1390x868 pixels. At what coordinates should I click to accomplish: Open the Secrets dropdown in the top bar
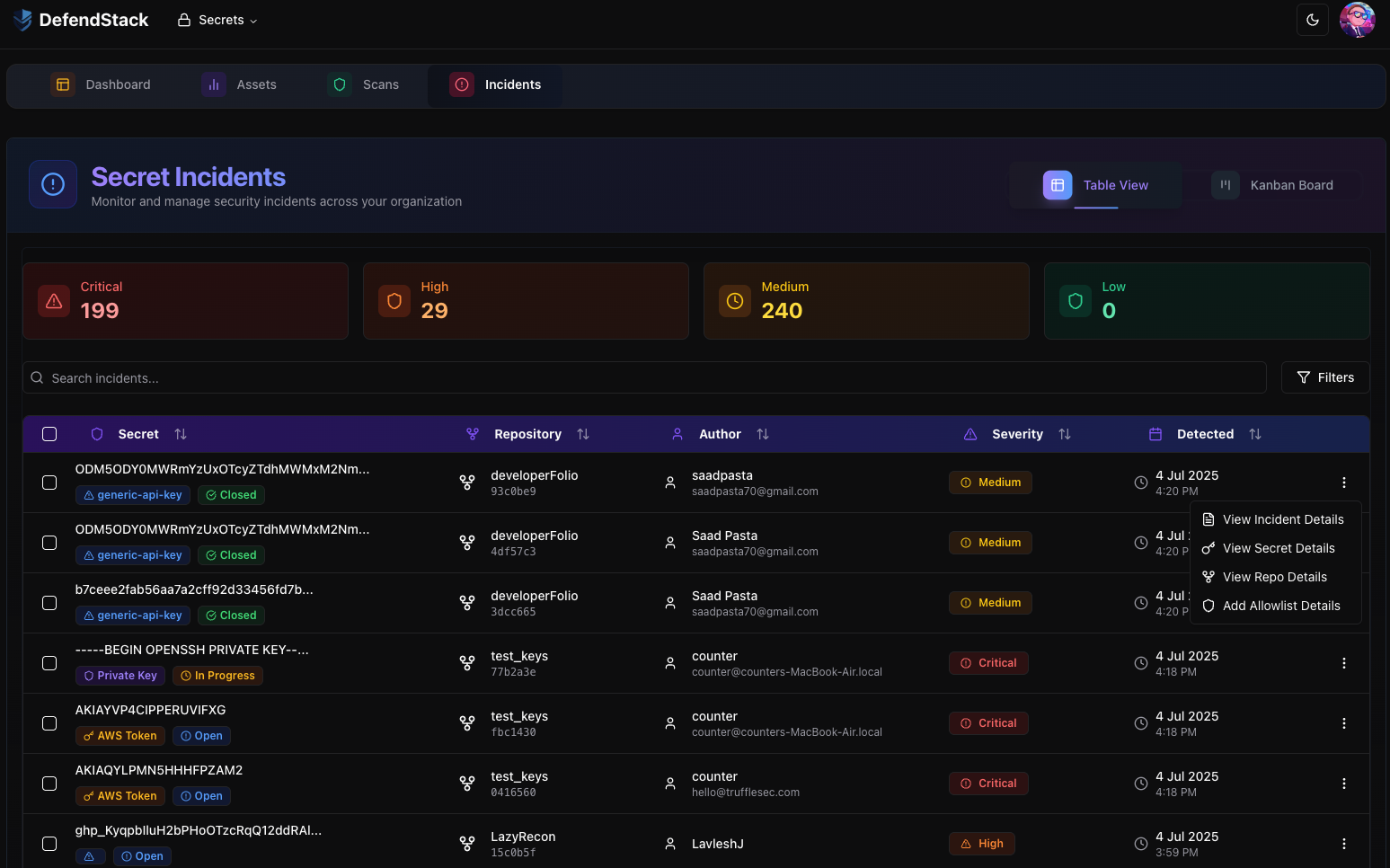pyautogui.click(x=217, y=19)
